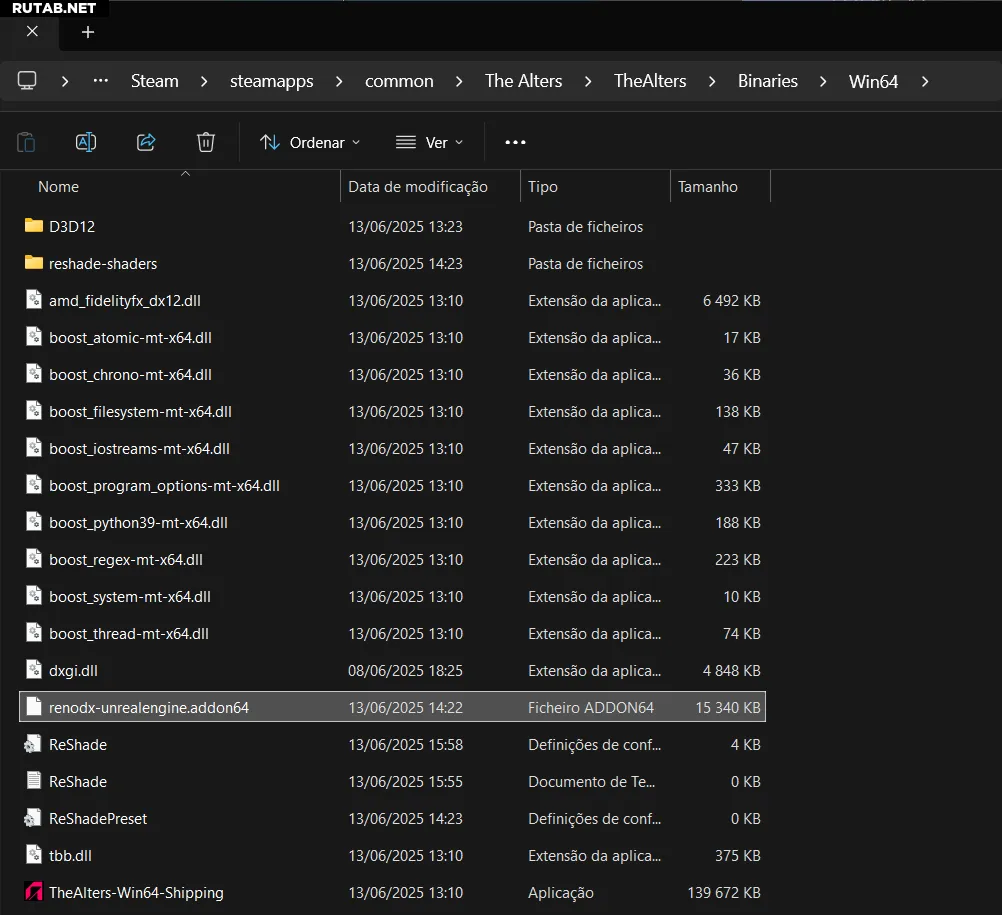Screen dimensions: 1002x915
Task: Click the Share toolbar icon
Action: tap(146, 142)
